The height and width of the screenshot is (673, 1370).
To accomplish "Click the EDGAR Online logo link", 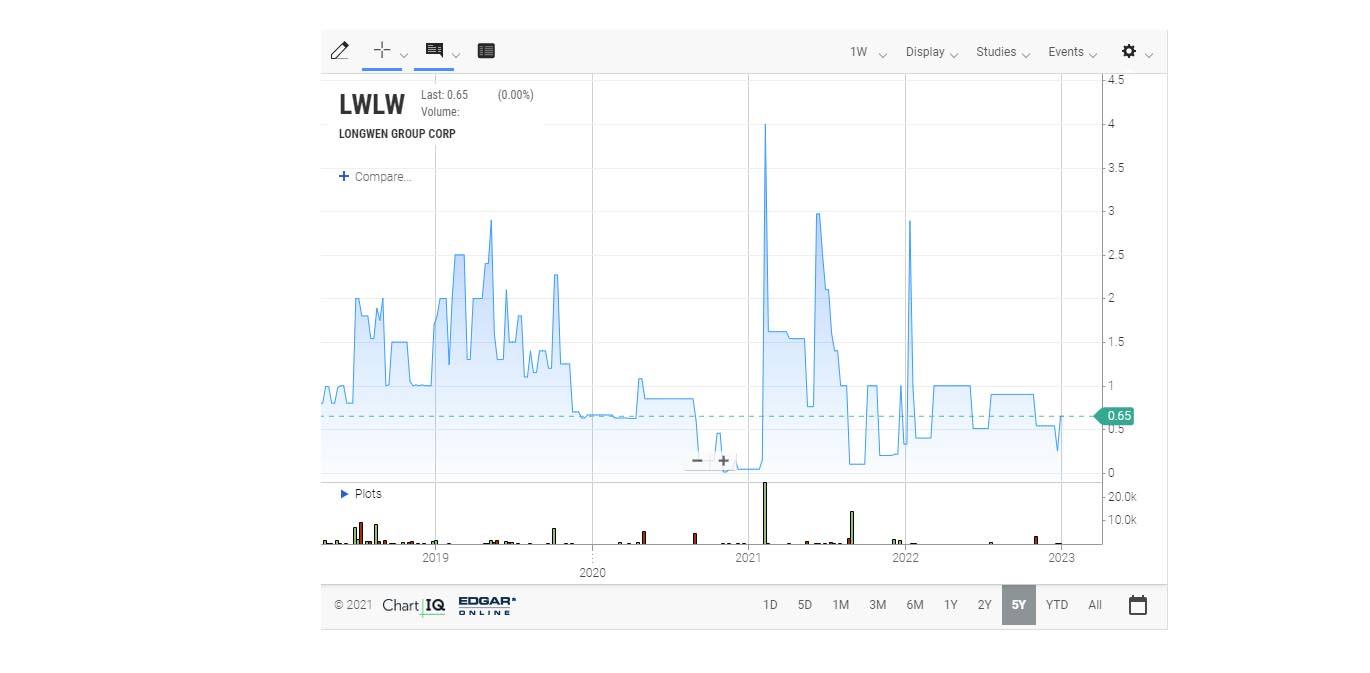I will [x=487, y=605].
